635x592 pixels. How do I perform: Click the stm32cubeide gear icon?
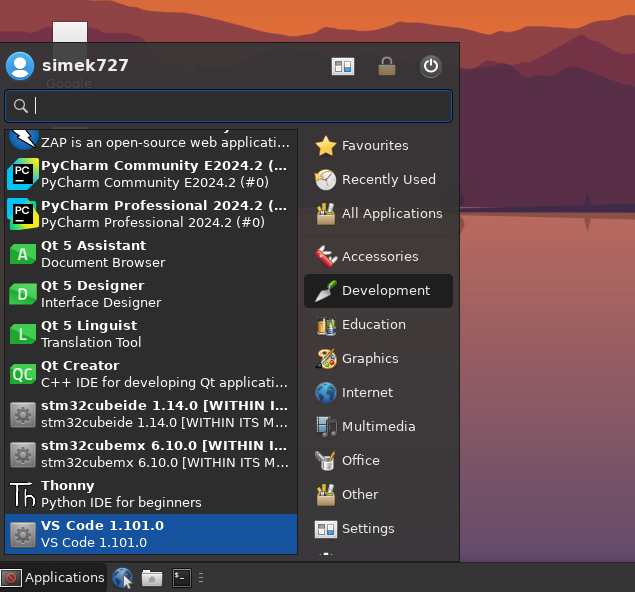point(23,415)
